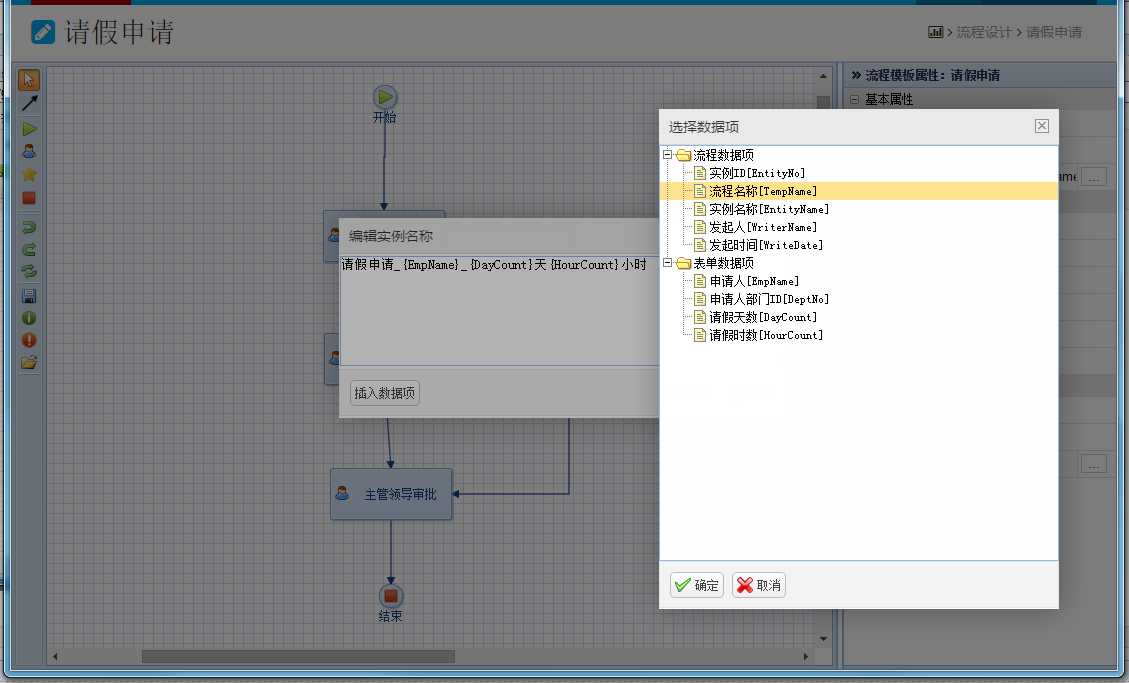Select 发起人[WriterName] data item
This screenshot has height=683, width=1129.
pyautogui.click(x=763, y=227)
